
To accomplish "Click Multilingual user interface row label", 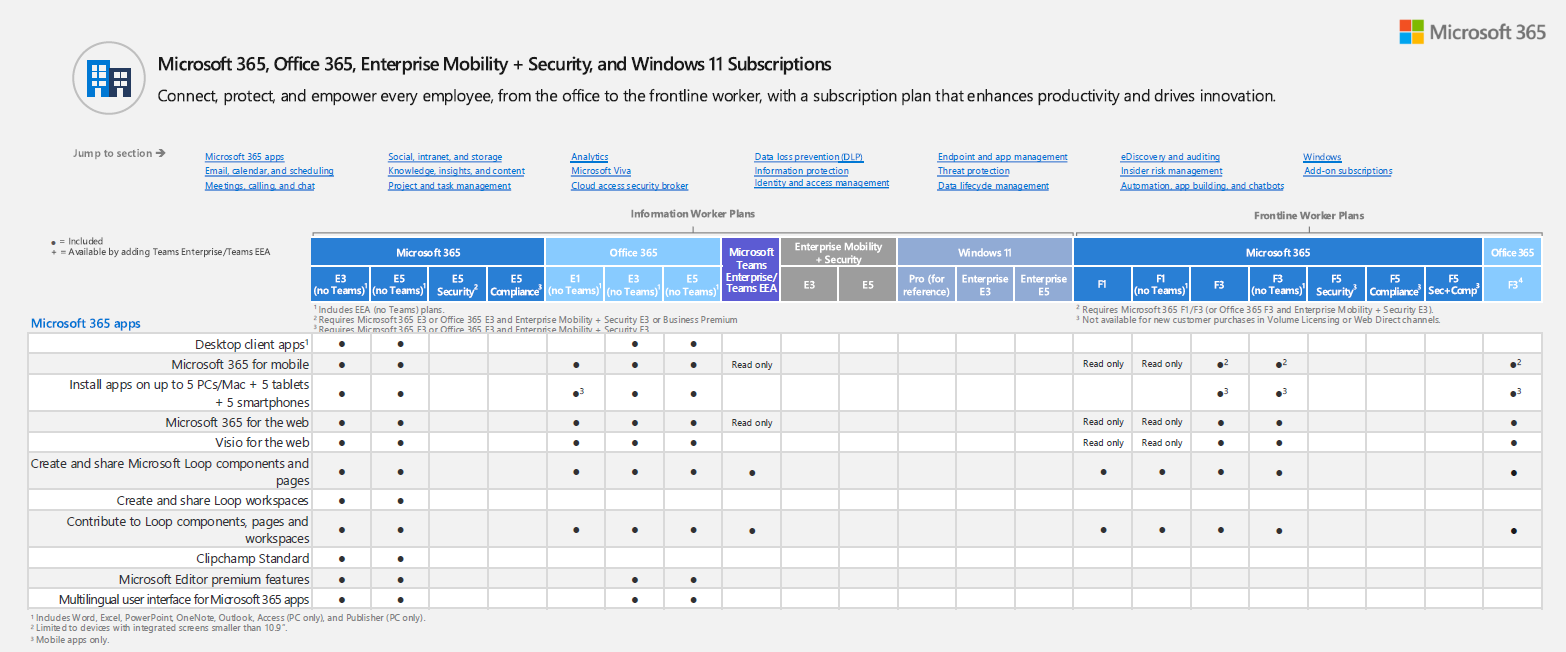I will pyautogui.click(x=184, y=599).
